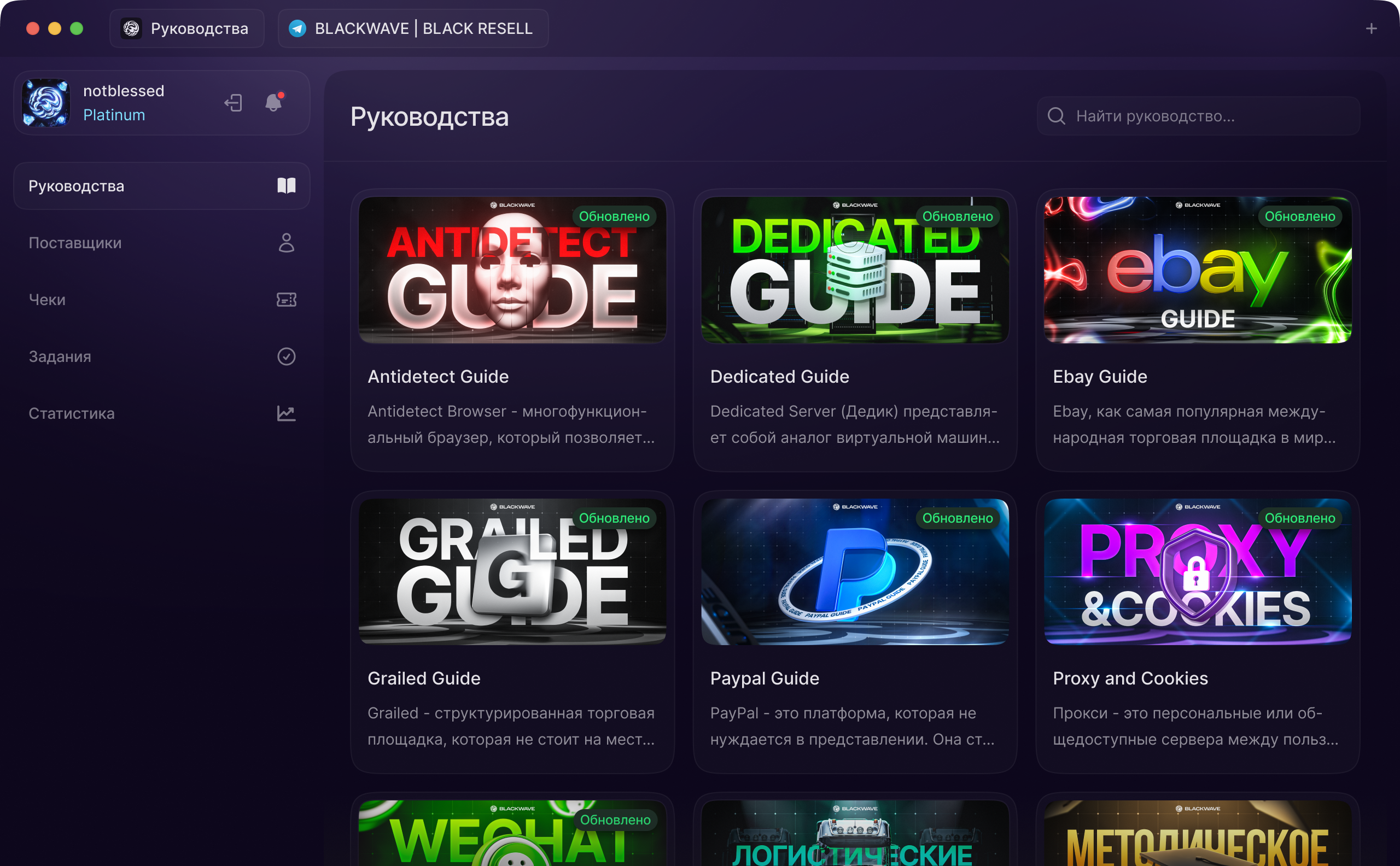The image size is (1400, 866).
Task: Click the checkmark circle icon beside Задания
Action: [287, 356]
